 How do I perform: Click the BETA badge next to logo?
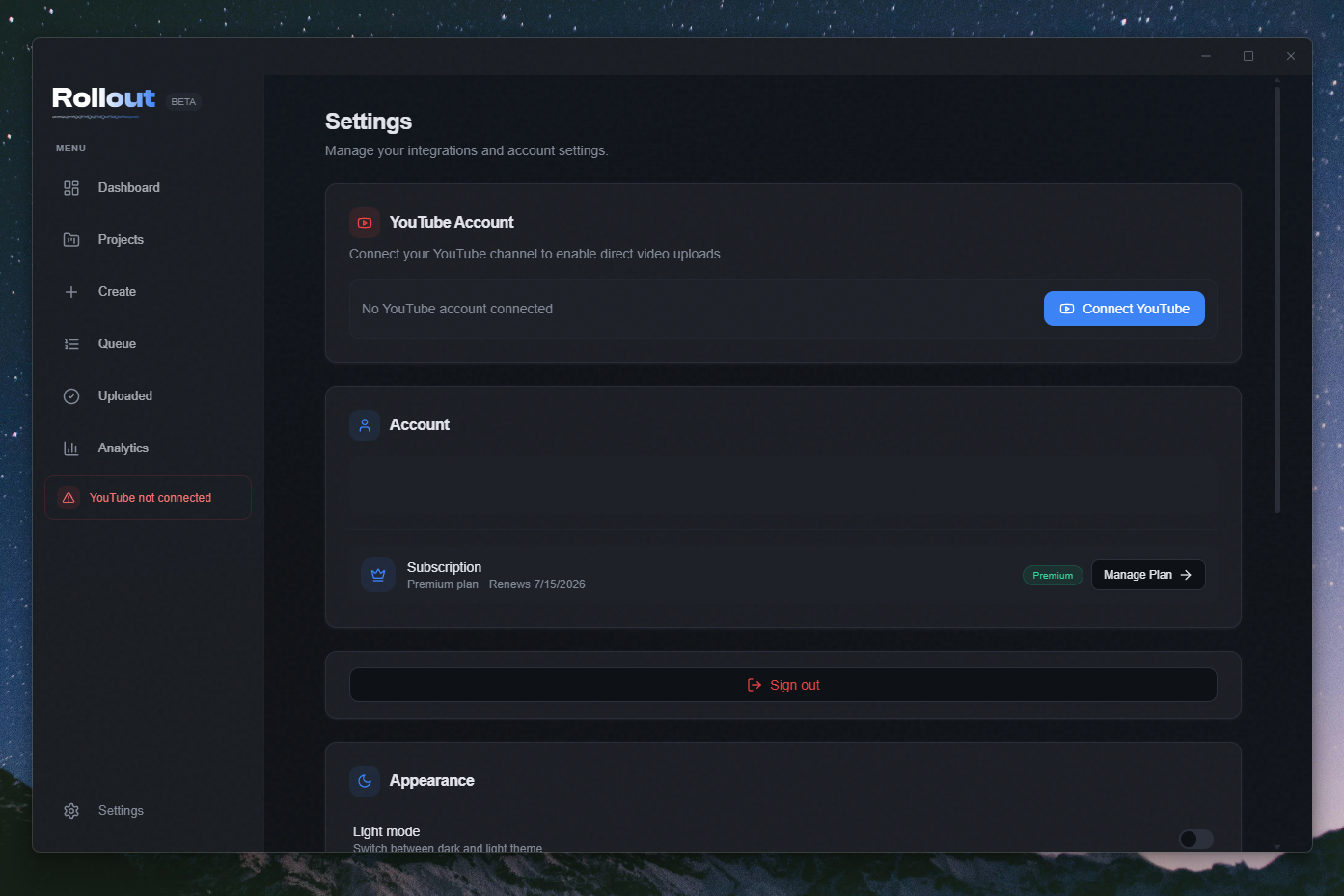pyautogui.click(x=183, y=102)
